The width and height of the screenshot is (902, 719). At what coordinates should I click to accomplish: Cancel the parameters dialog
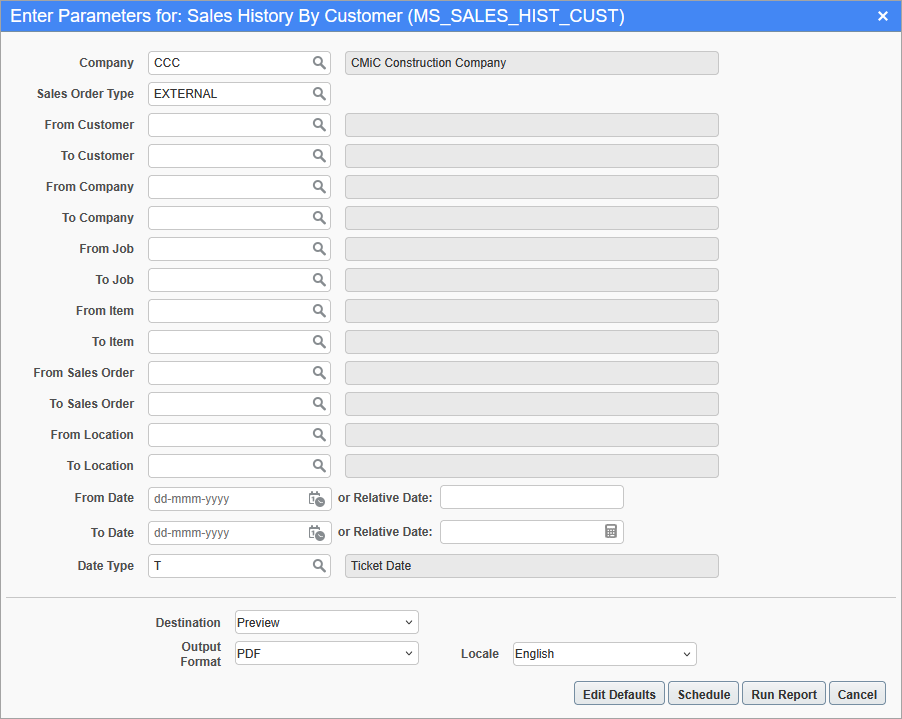pos(857,694)
